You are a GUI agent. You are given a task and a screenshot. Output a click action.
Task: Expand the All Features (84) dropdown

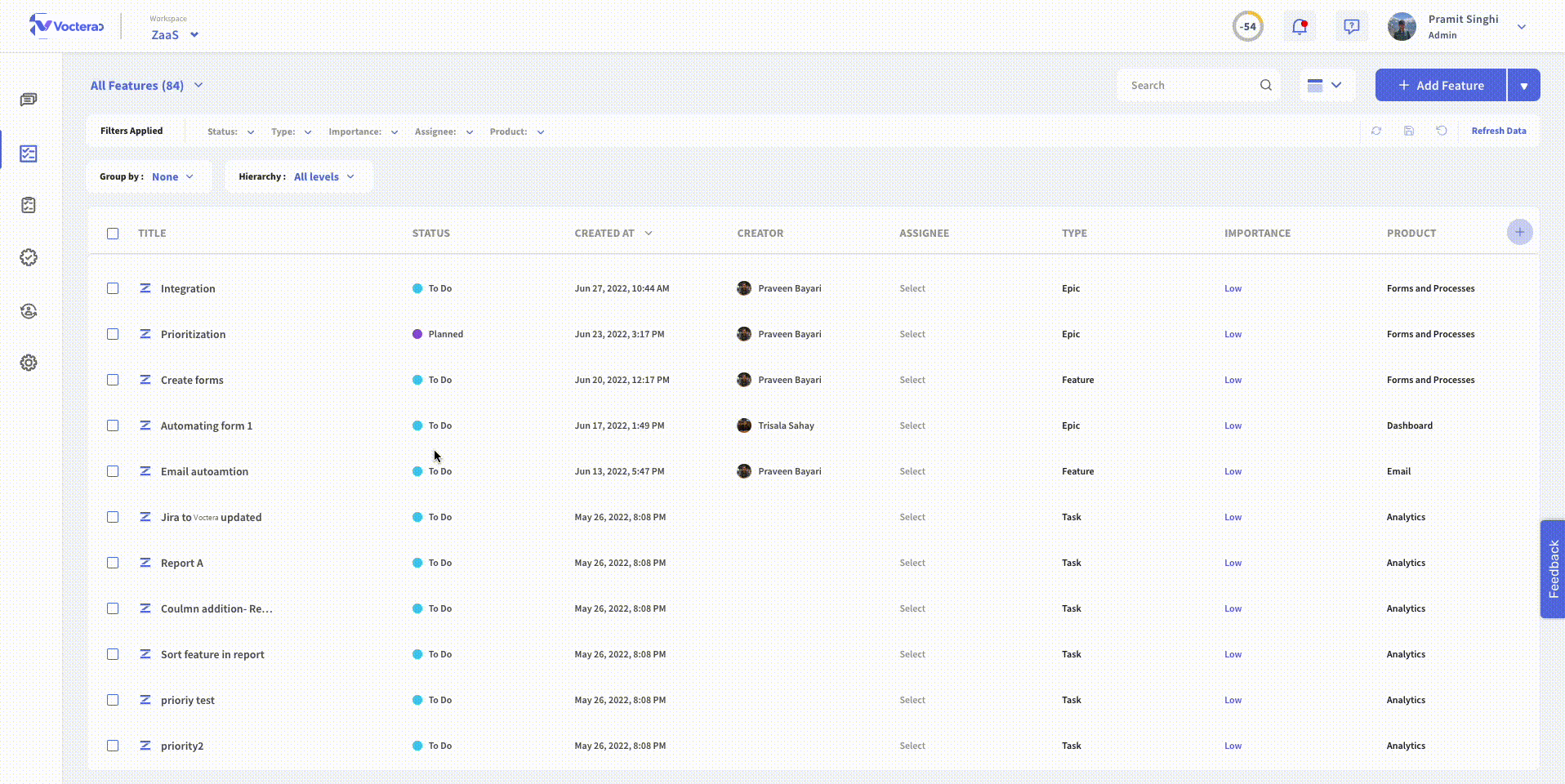[147, 85]
